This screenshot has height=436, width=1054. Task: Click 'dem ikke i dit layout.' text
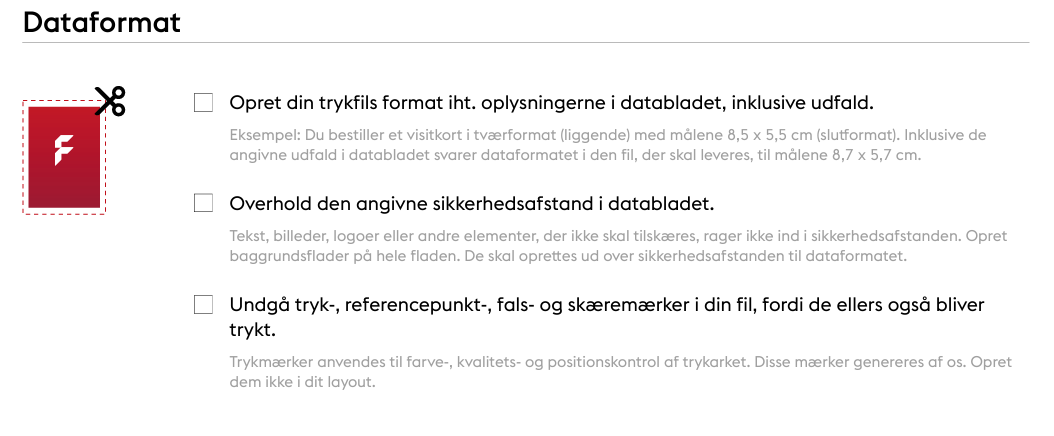302,383
